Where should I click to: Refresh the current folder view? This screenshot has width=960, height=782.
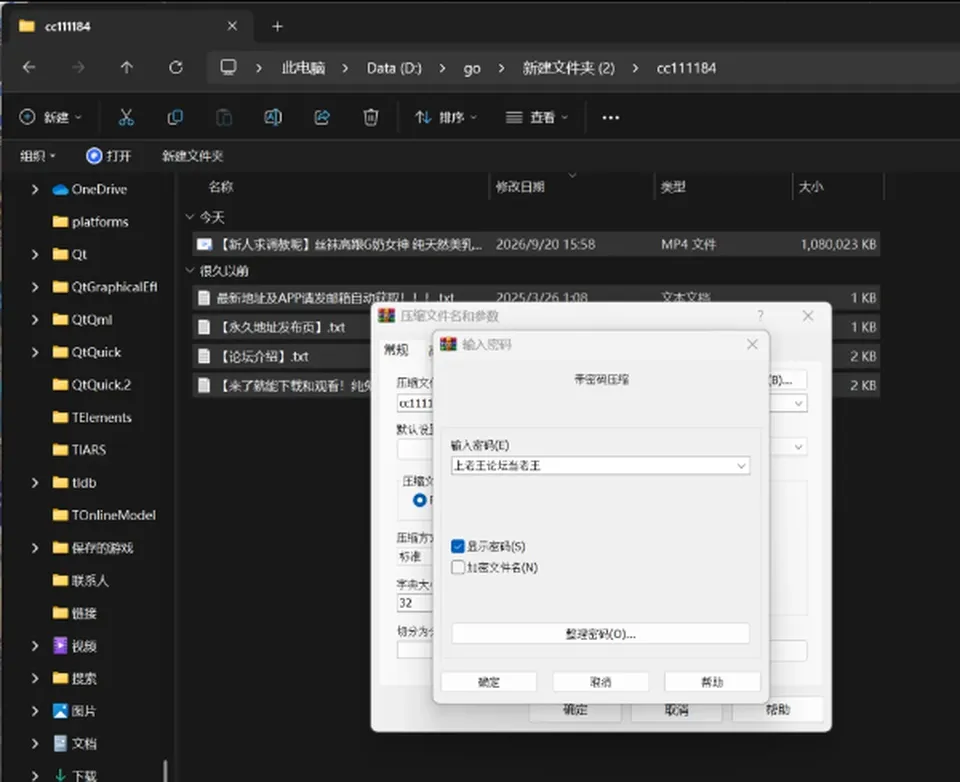176,67
